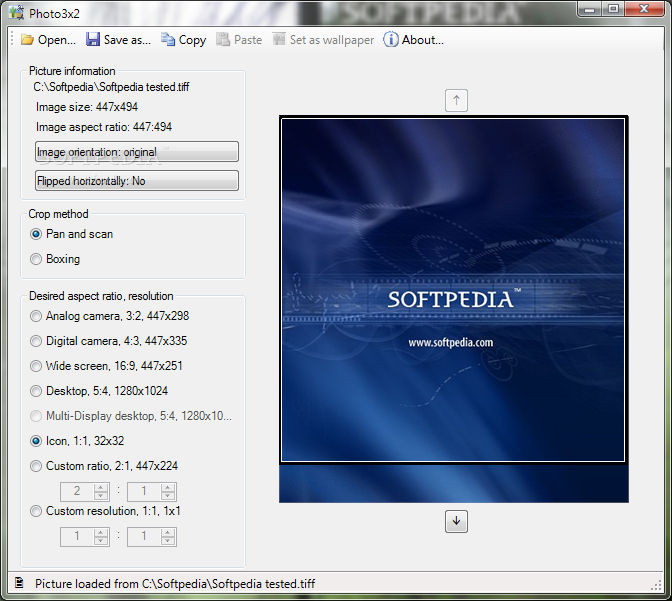
Task: Click the Set as wallpaper label
Action: coord(332,40)
